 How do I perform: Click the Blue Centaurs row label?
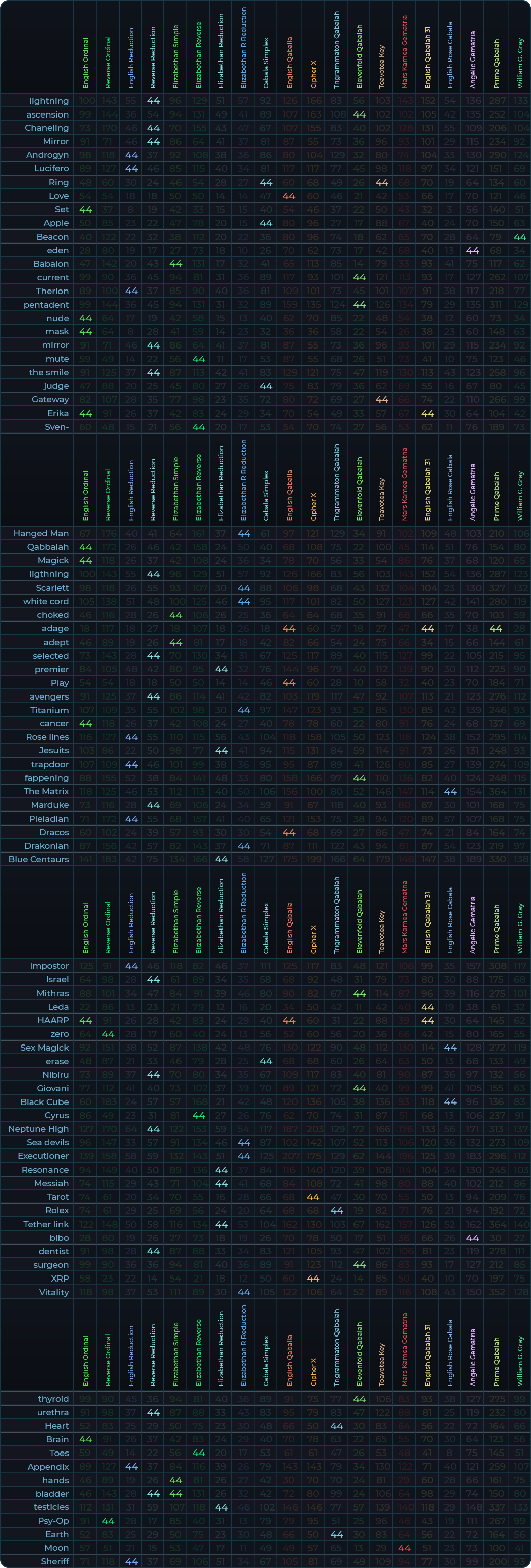(x=38, y=859)
